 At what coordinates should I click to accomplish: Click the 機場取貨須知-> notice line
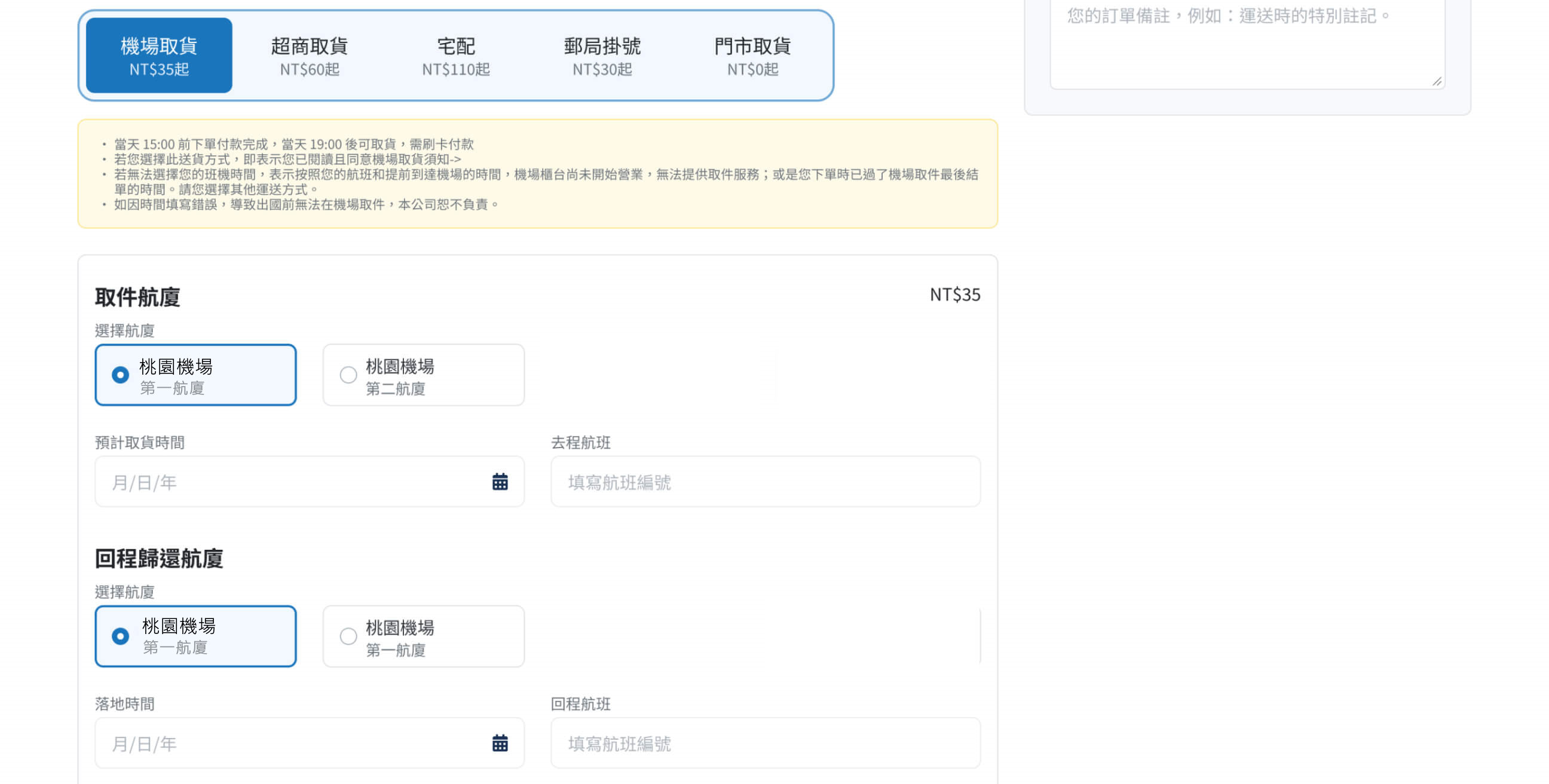tap(287, 160)
